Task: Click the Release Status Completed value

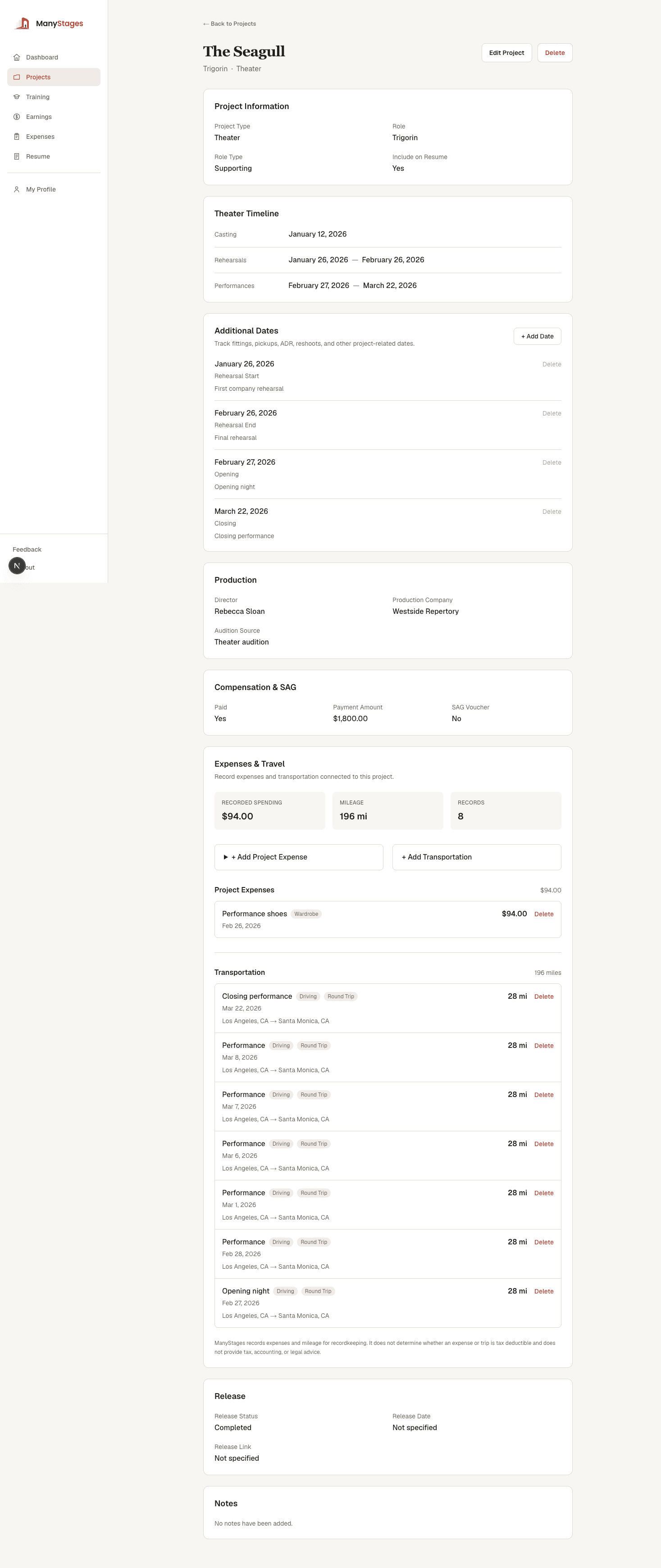Action: [232, 1427]
